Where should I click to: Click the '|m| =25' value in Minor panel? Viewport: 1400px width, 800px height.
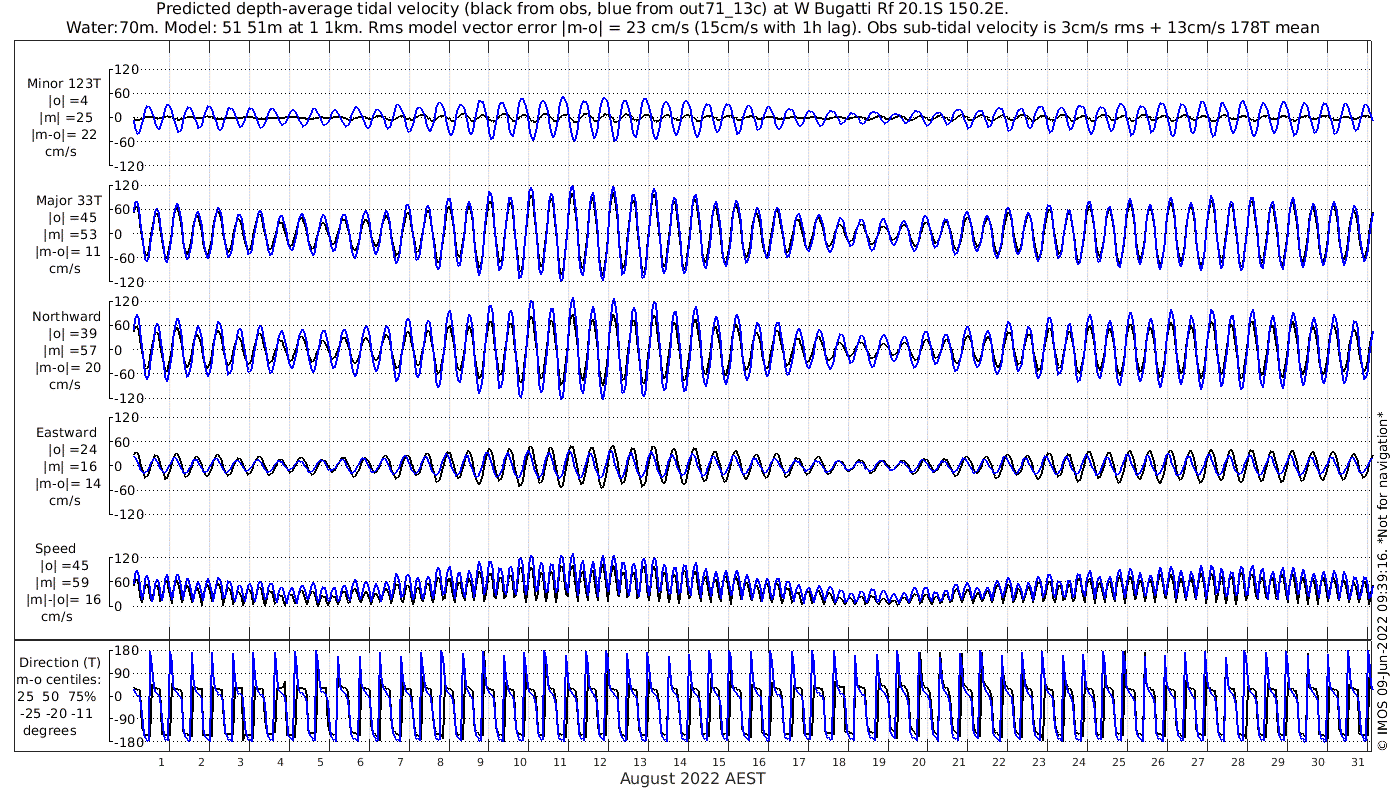[72, 118]
